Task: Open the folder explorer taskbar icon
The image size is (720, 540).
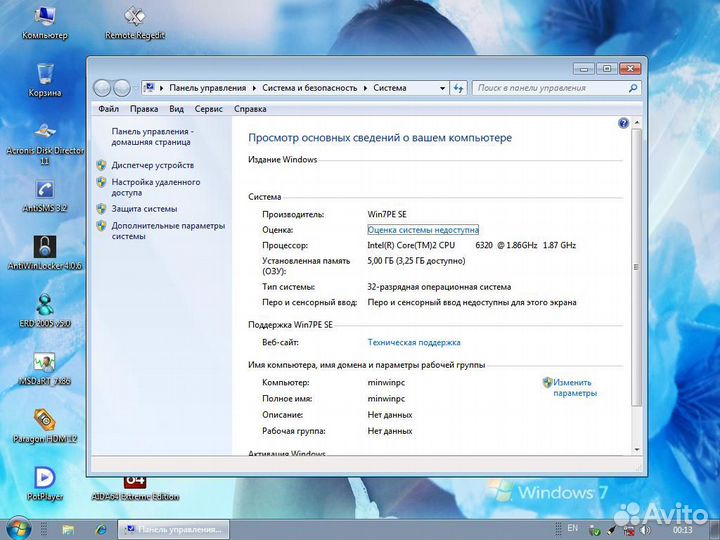Action: point(68,530)
